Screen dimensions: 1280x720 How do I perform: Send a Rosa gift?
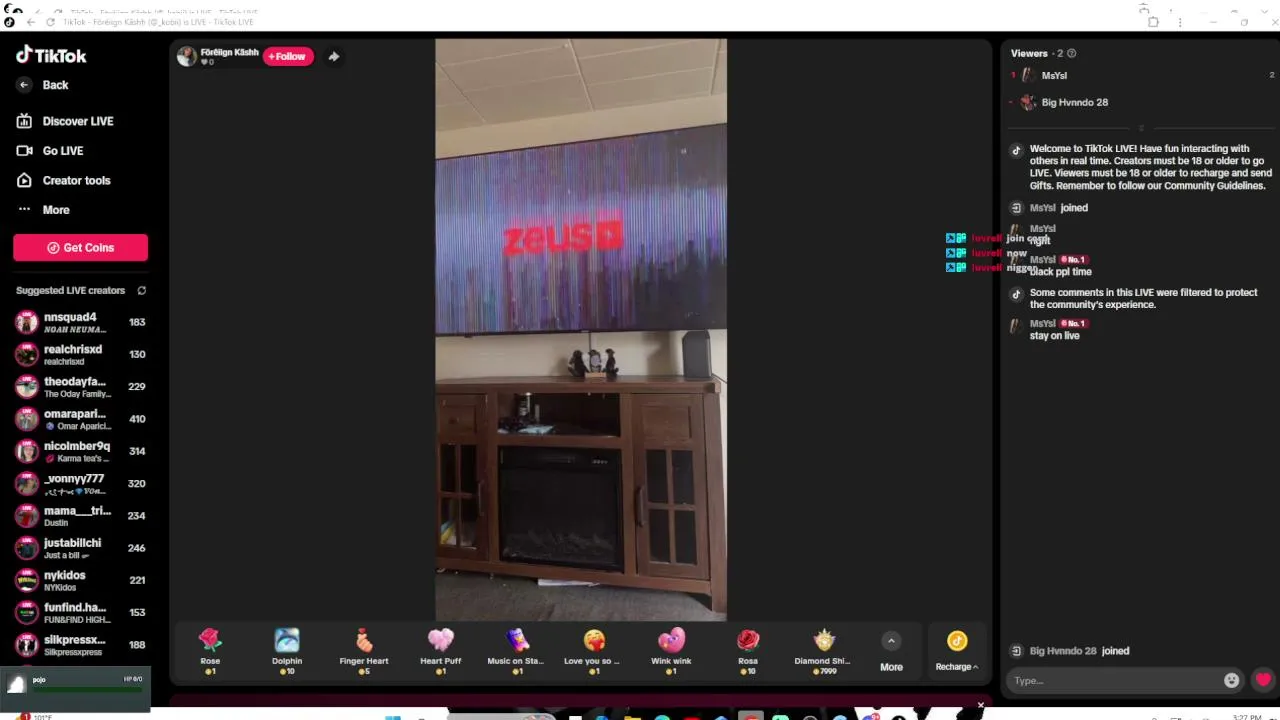click(x=748, y=651)
